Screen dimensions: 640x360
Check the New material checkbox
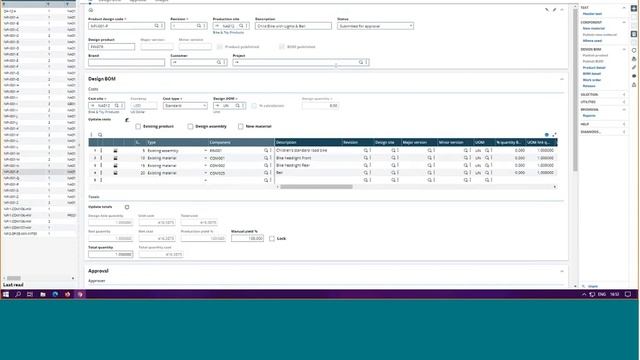tap(241, 127)
